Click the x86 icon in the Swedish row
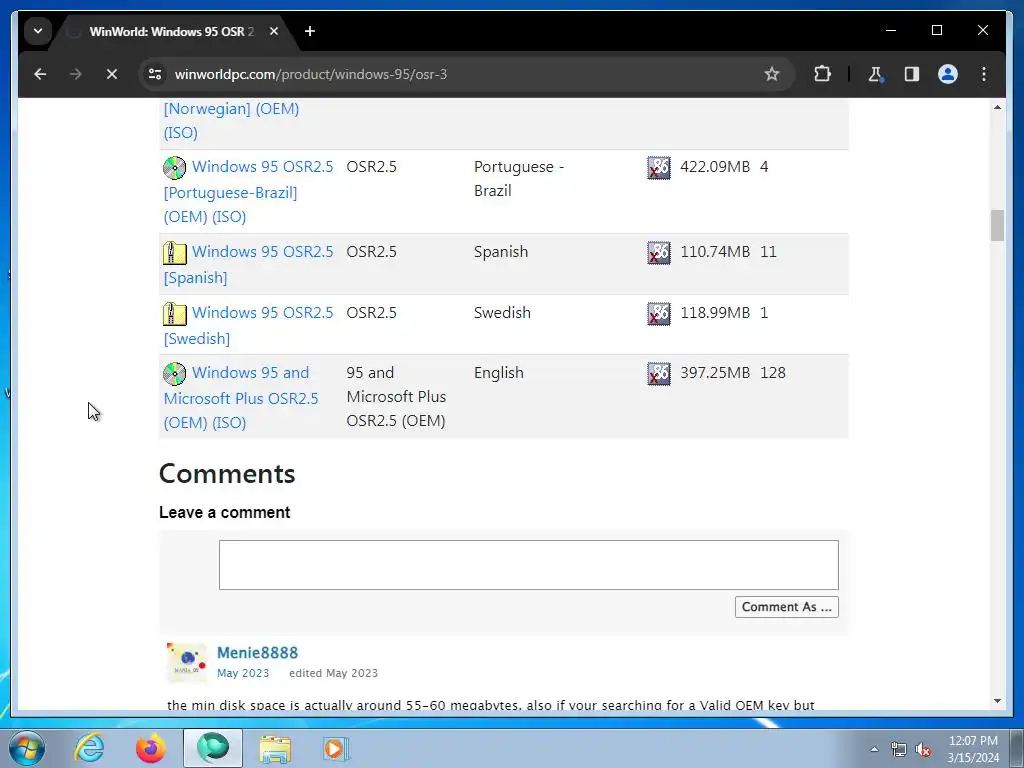Image resolution: width=1024 pixels, height=768 pixels. click(659, 313)
